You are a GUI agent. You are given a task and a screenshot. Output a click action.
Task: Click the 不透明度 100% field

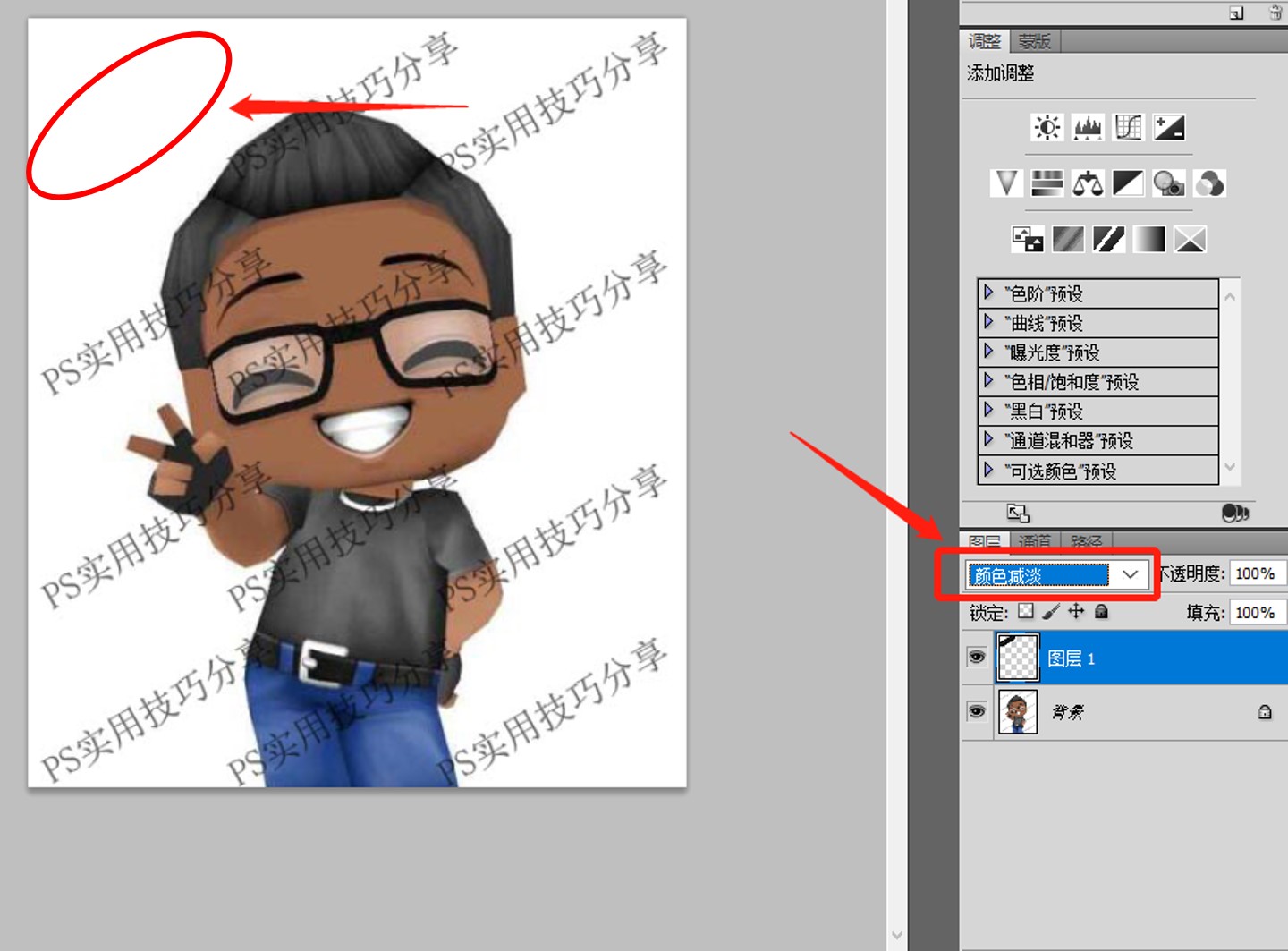click(1256, 573)
